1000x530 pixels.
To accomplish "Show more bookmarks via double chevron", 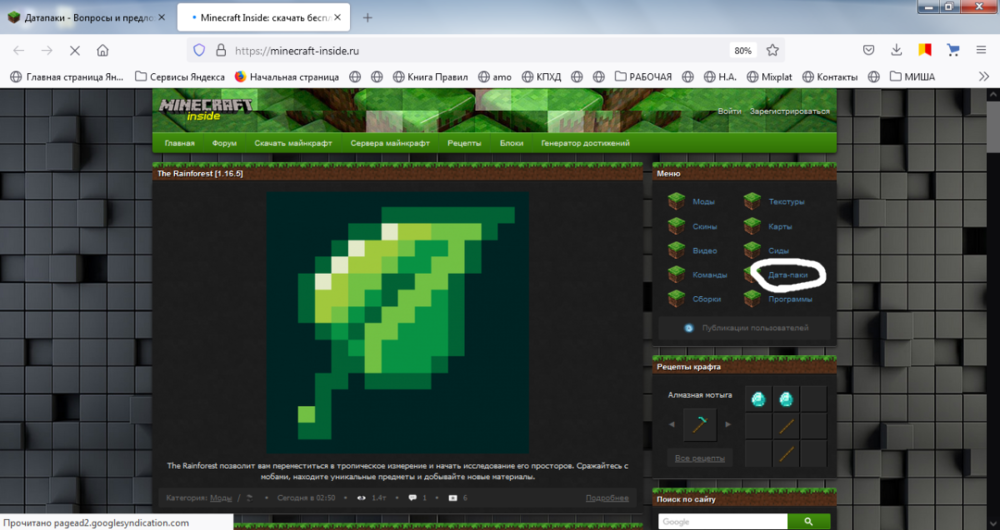I will tap(983, 77).
